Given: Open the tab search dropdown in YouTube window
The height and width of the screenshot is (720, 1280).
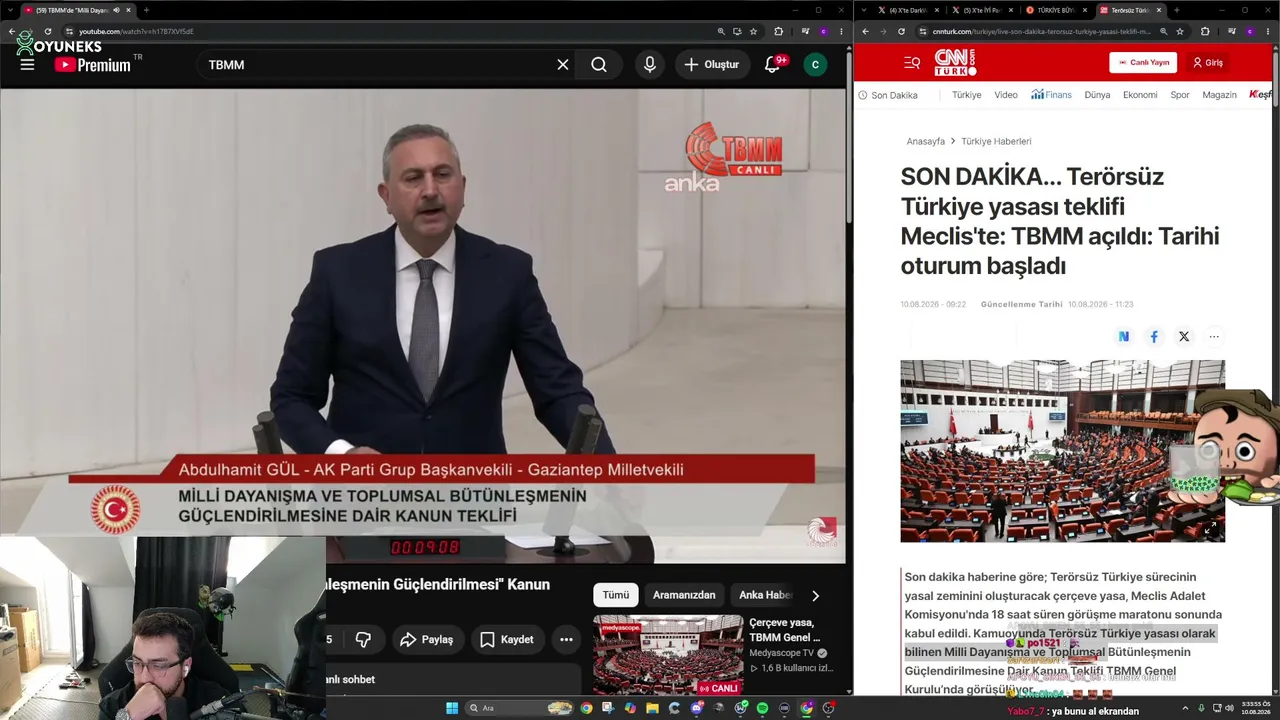Looking at the screenshot, I should point(8,10).
